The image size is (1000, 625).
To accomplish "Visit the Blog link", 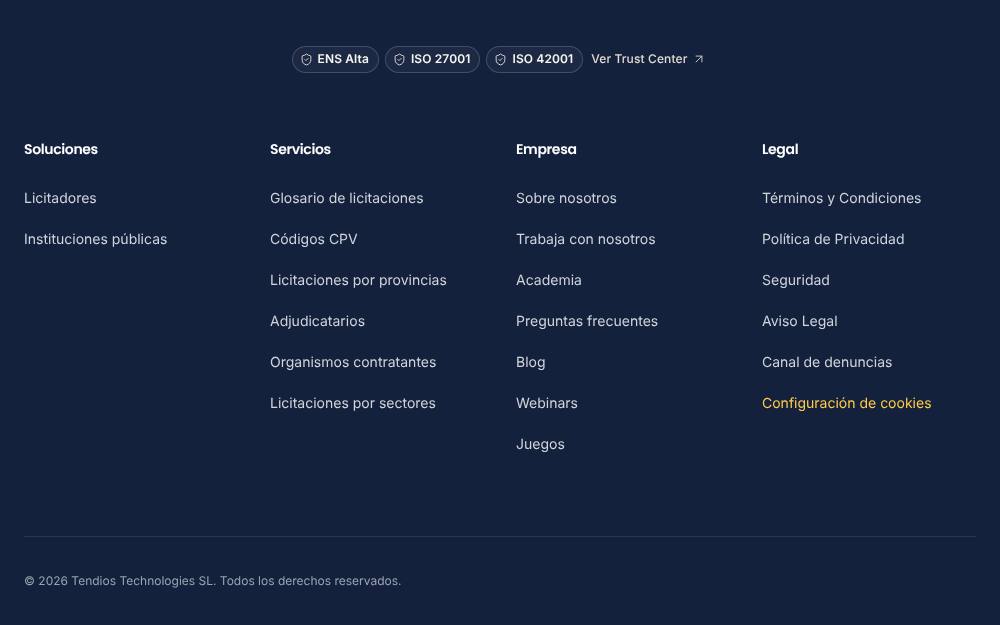I will pyautogui.click(x=531, y=362).
